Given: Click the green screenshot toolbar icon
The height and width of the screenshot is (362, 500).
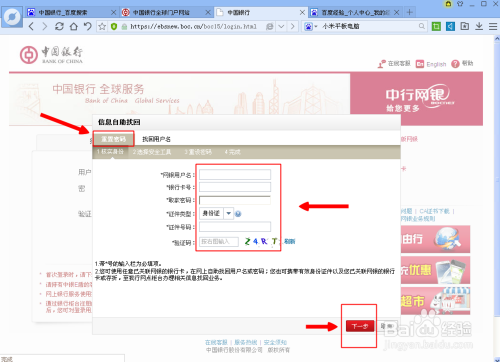Looking at the screenshot, I should pos(436,26).
